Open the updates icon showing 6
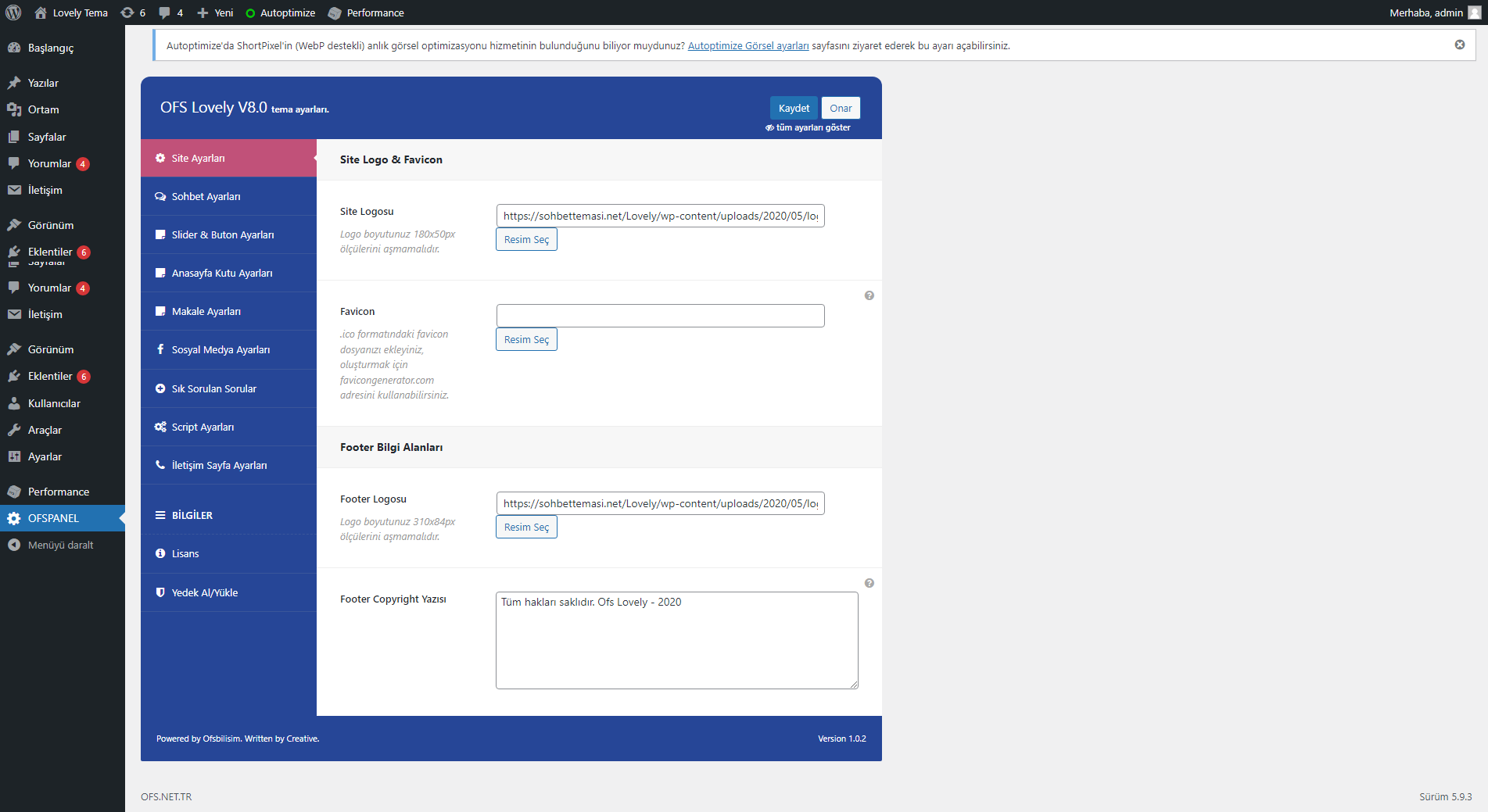This screenshot has height=812, width=1488. pyautogui.click(x=133, y=13)
